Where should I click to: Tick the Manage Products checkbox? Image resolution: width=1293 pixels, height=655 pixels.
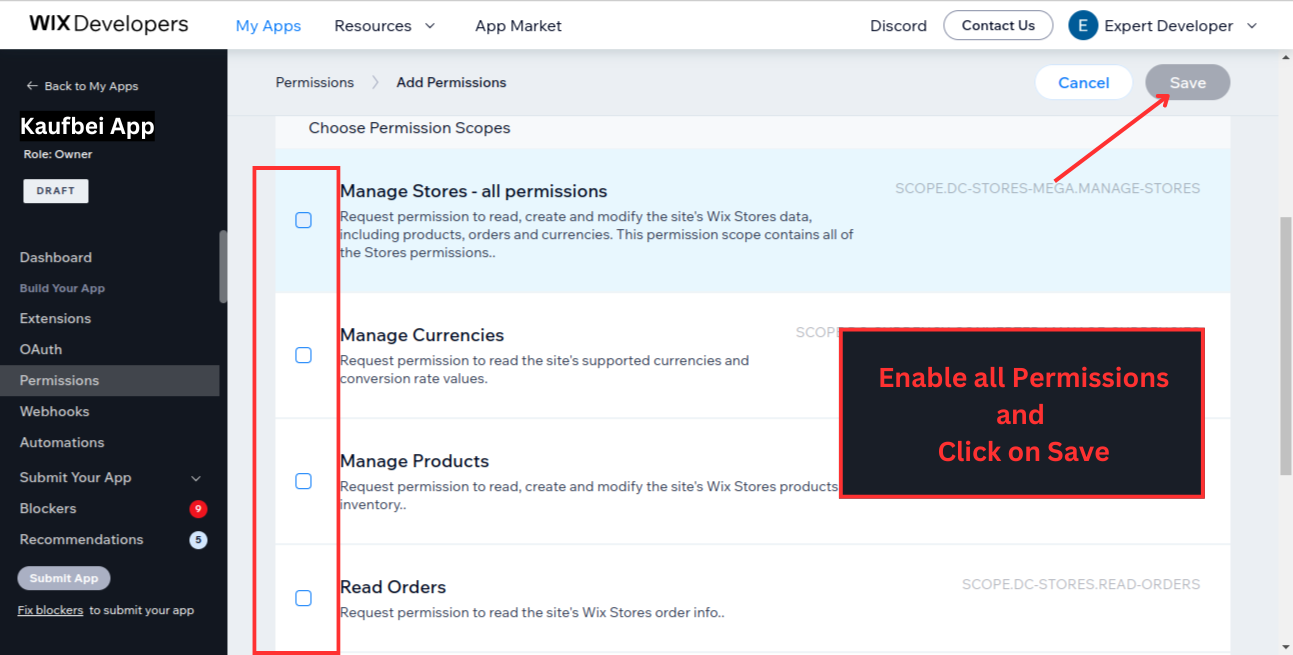point(304,481)
